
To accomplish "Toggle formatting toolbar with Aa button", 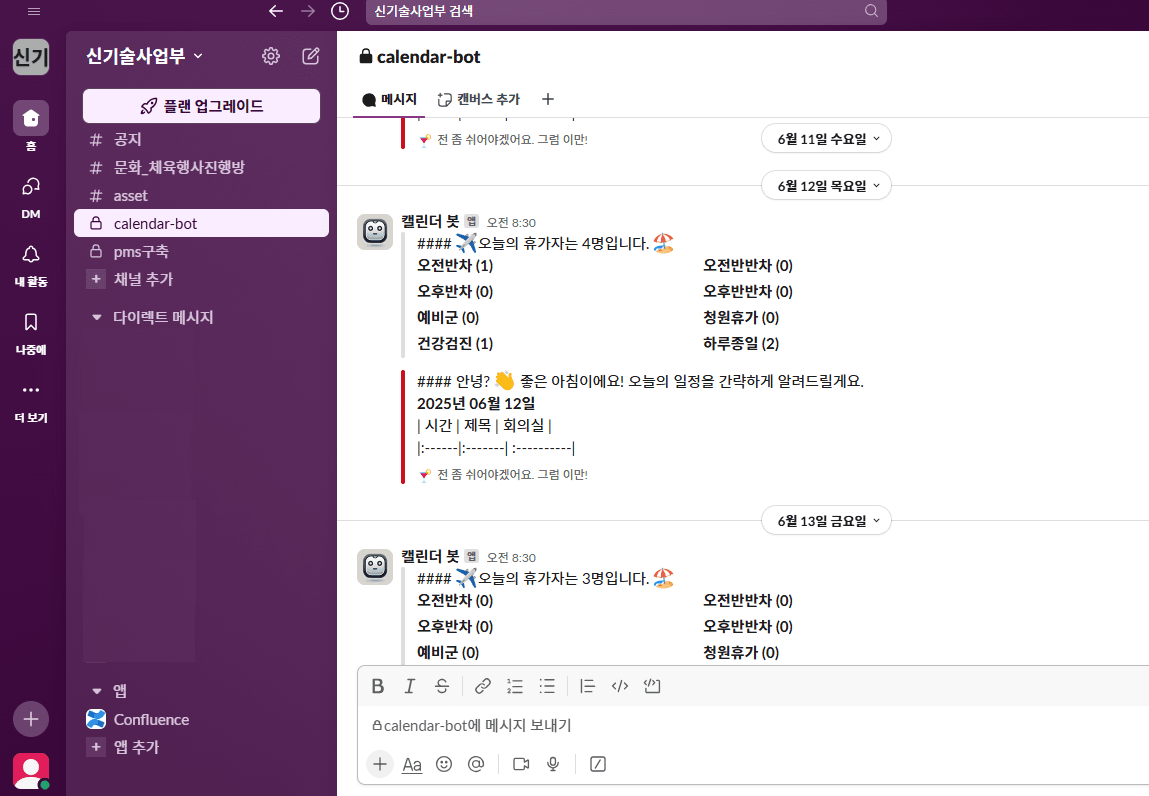I will pyautogui.click(x=412, y=764).
